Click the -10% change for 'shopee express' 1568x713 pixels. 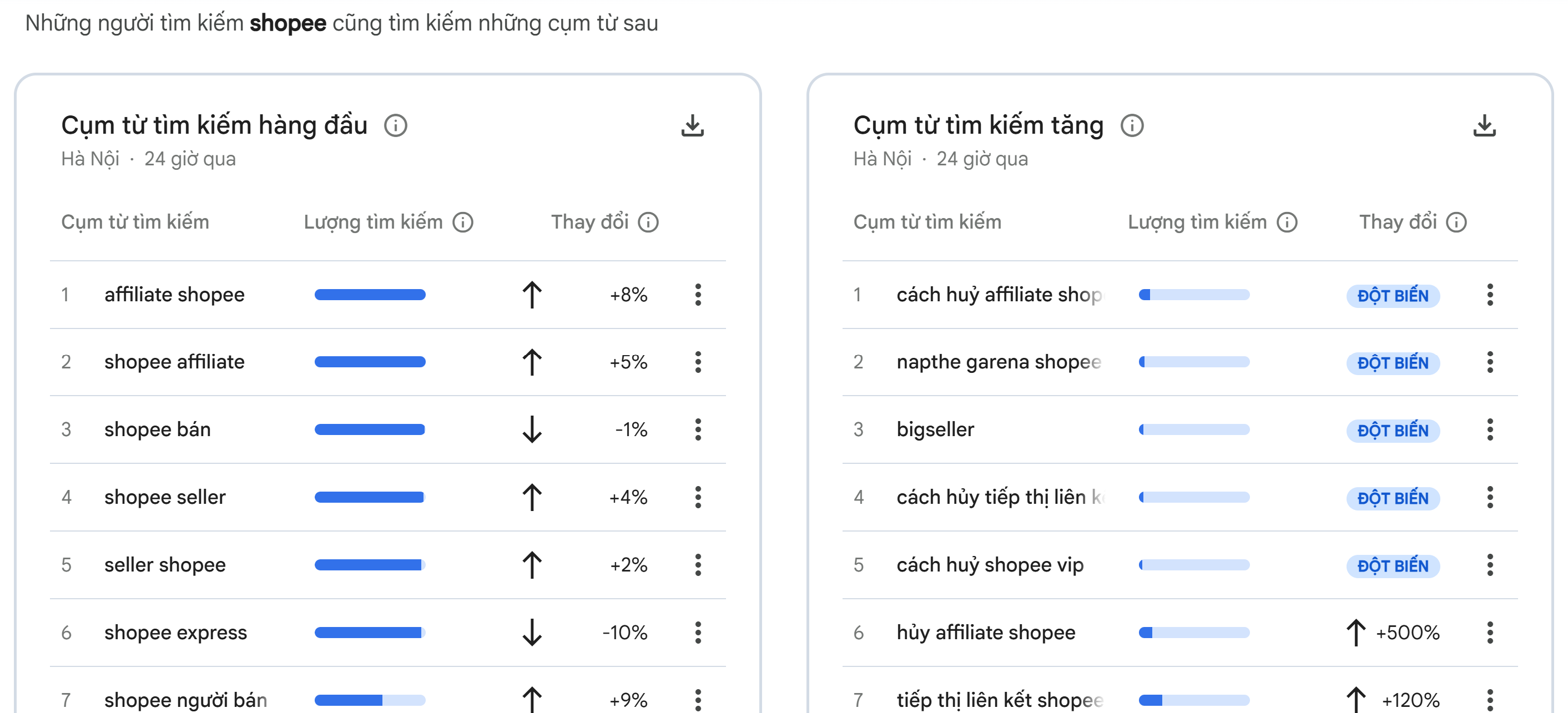(x=624, y=633)
